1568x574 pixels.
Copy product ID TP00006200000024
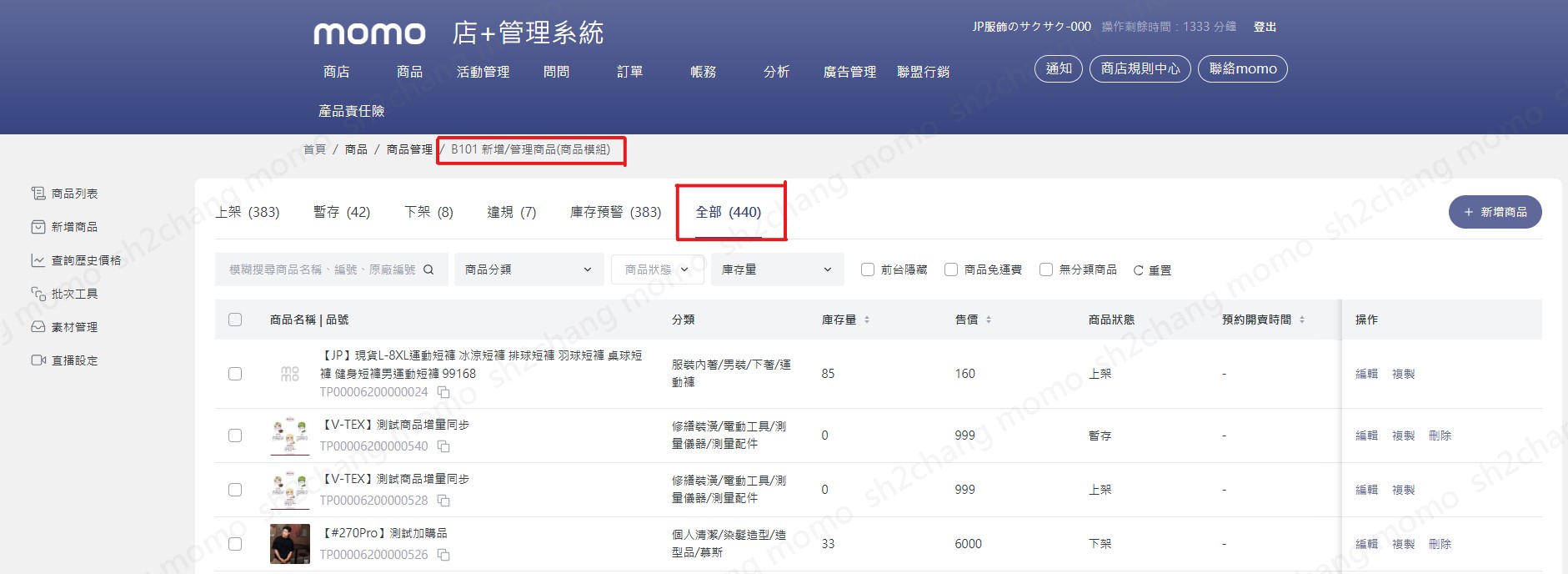pos(444,392)
